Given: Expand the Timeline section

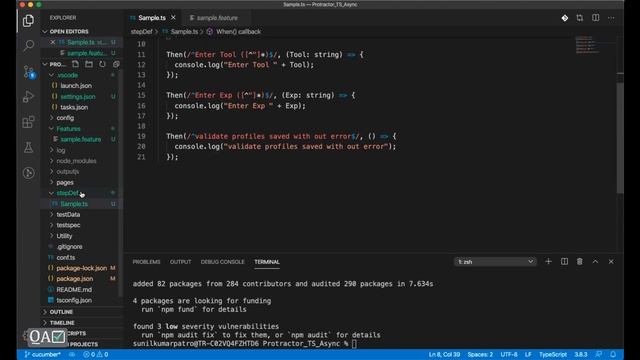Looking at the screenshot, I should click(62, 322).
